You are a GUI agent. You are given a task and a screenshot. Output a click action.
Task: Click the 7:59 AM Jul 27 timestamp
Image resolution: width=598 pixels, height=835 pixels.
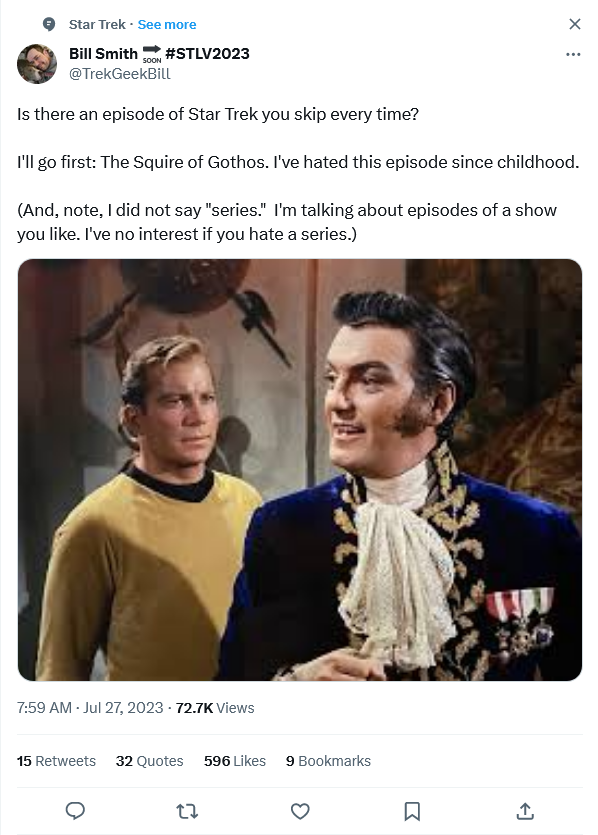tap(90, 708)
